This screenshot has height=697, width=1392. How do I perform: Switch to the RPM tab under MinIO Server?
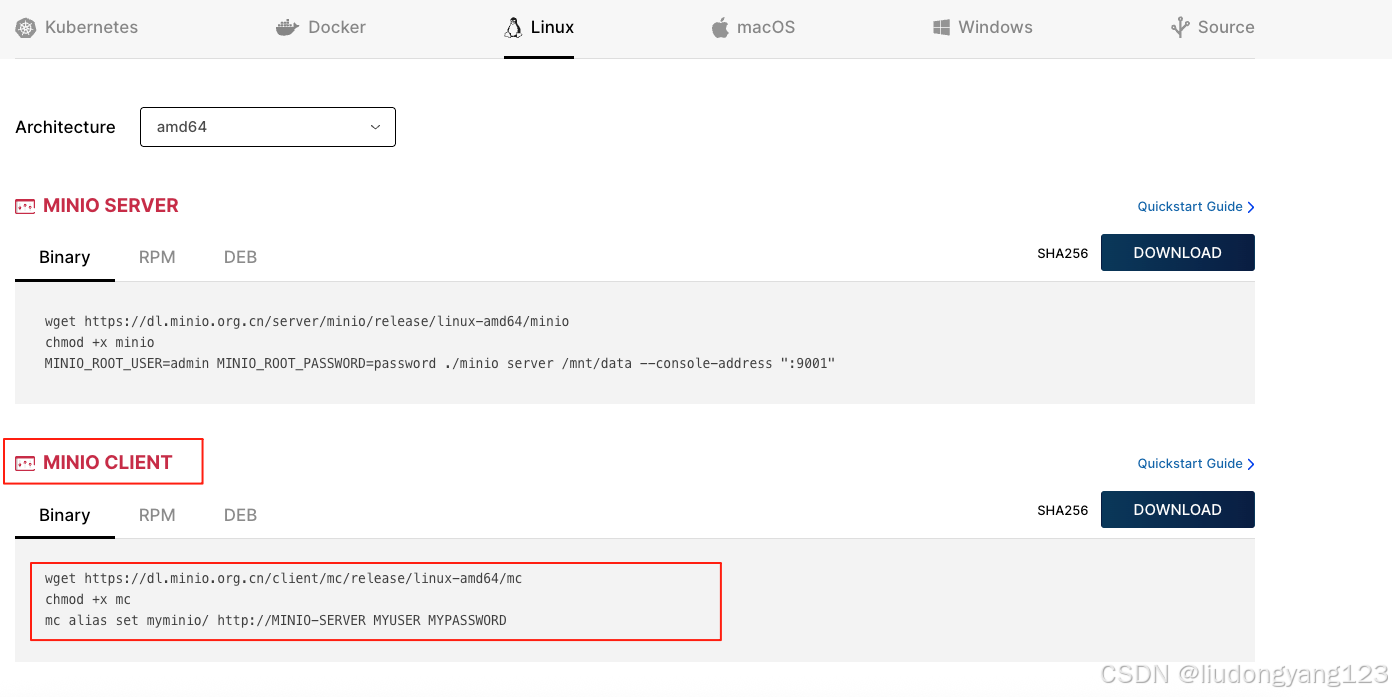(x=157, y=257)
